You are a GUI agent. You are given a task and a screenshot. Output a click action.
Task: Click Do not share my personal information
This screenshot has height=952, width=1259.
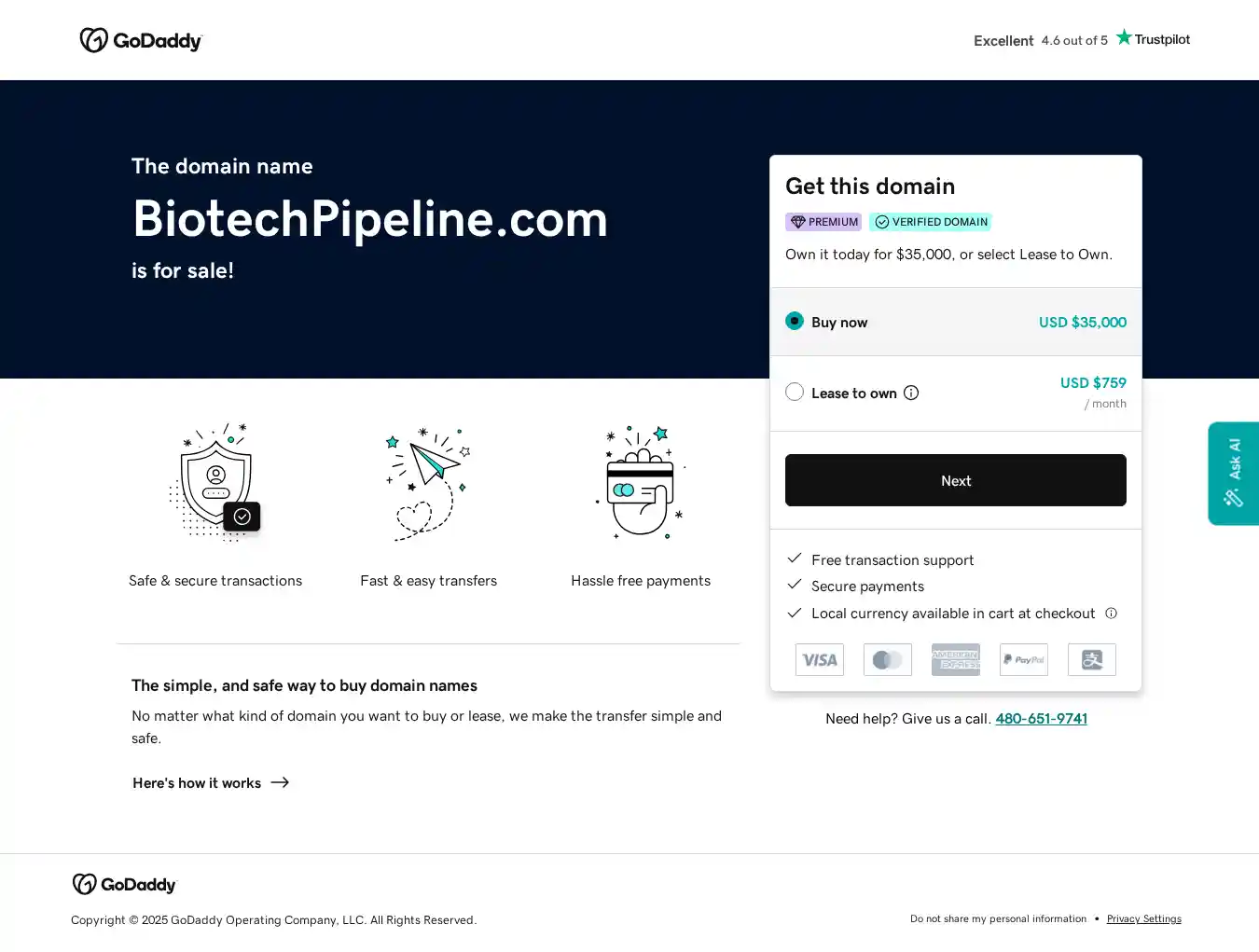coord(998,919)
